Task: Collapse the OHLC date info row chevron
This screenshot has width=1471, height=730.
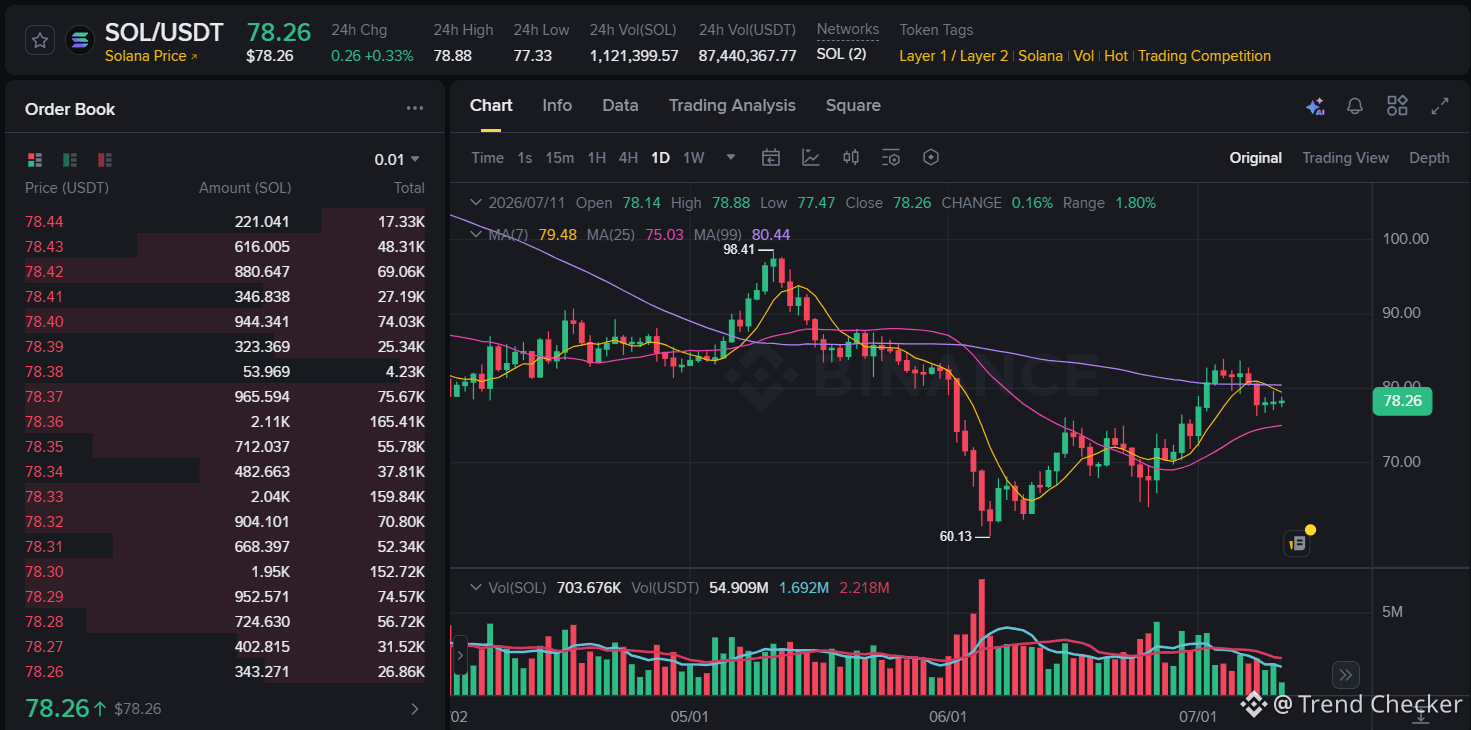Action: pos(475,203)
